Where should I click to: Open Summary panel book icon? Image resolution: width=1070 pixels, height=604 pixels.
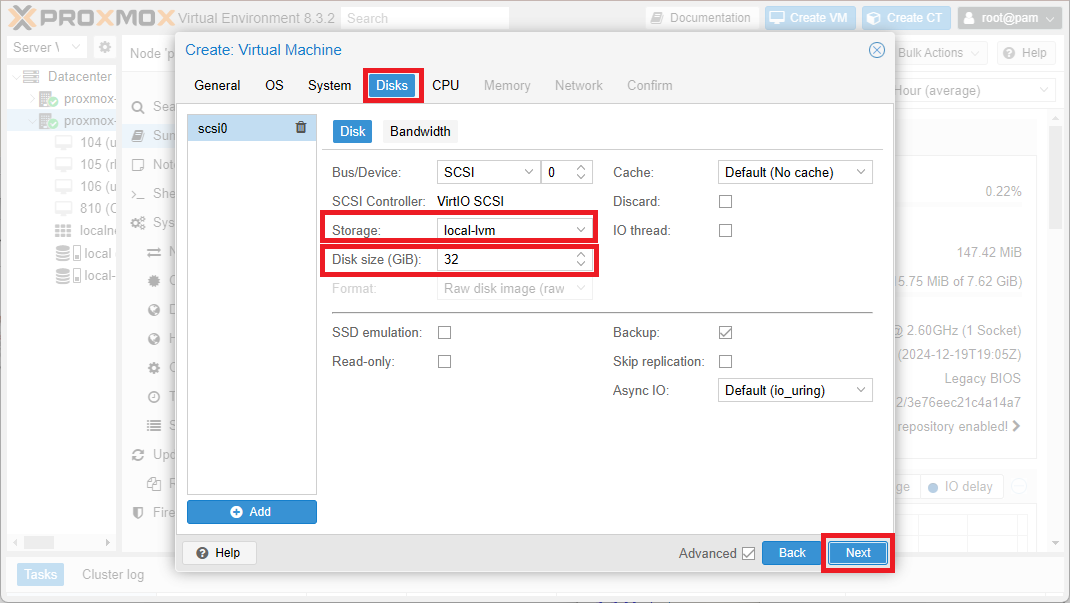(x=138, y=136)
